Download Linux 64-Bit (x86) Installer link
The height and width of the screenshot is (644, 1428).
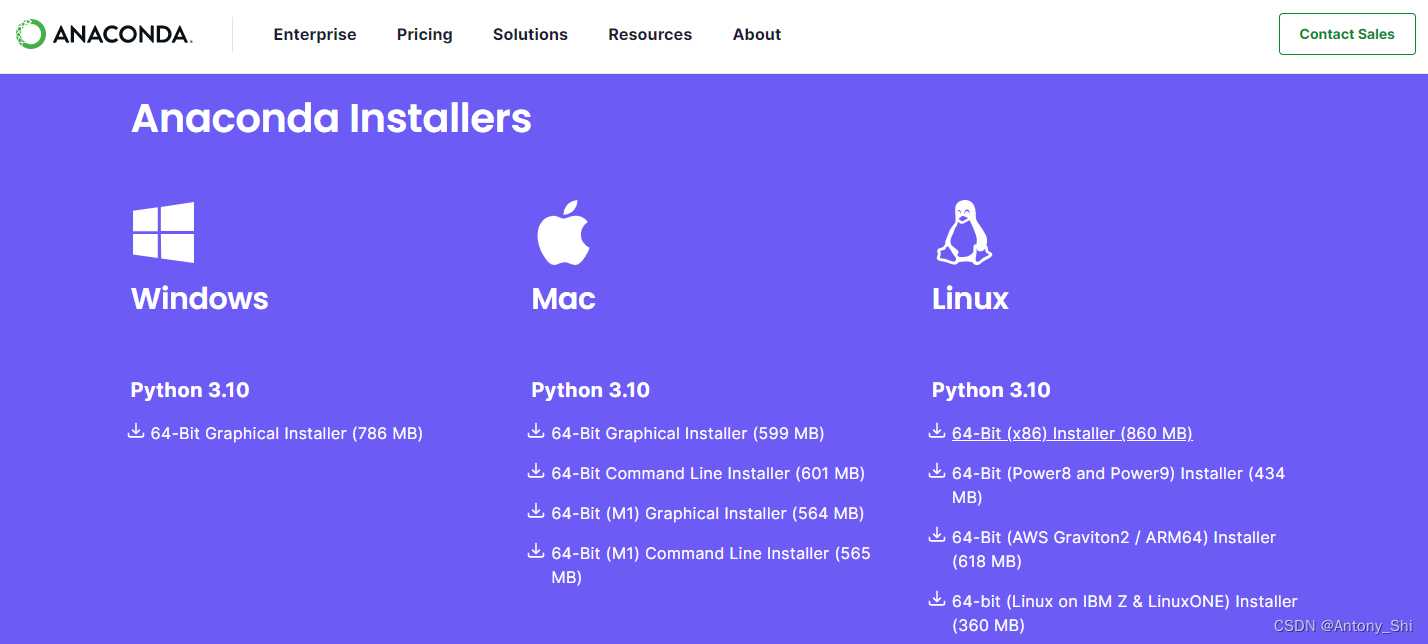pos(1072,433)
